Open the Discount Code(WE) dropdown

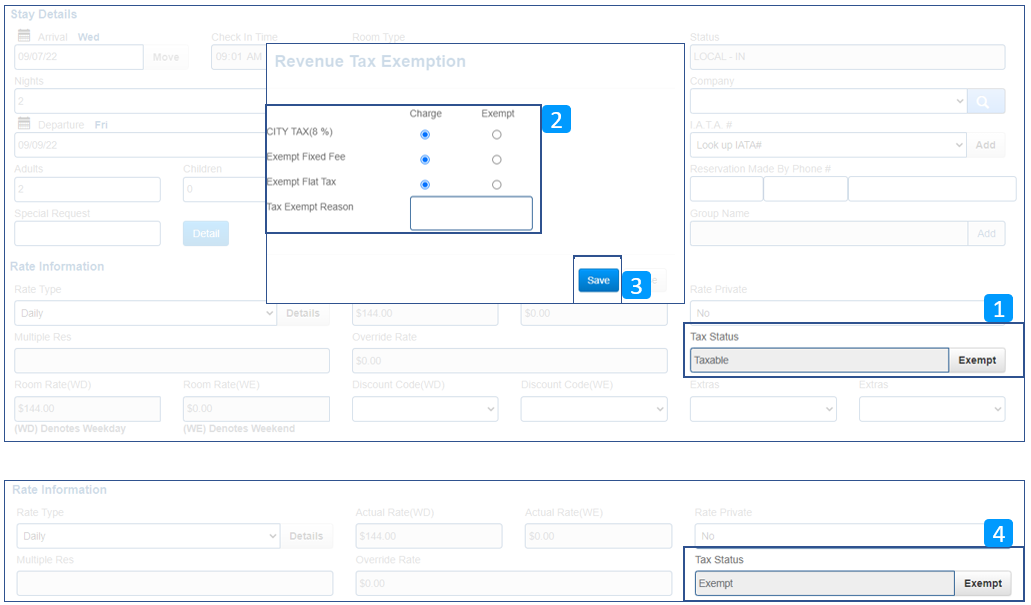(593, 409)
